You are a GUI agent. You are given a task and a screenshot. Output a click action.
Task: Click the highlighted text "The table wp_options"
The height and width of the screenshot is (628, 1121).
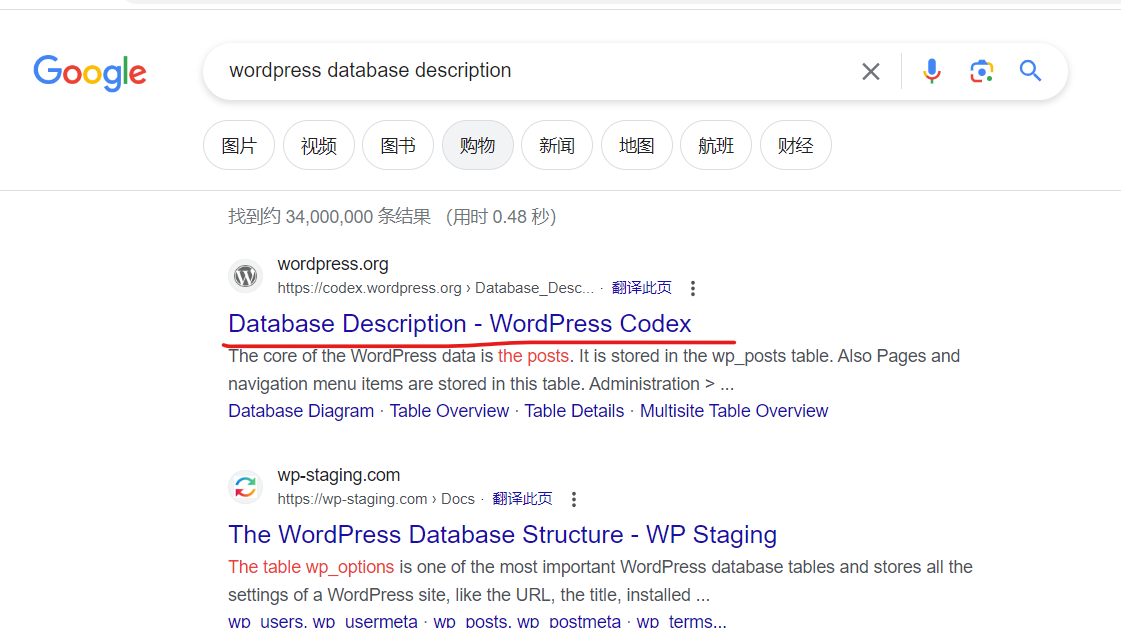click(x=311, y=567)
